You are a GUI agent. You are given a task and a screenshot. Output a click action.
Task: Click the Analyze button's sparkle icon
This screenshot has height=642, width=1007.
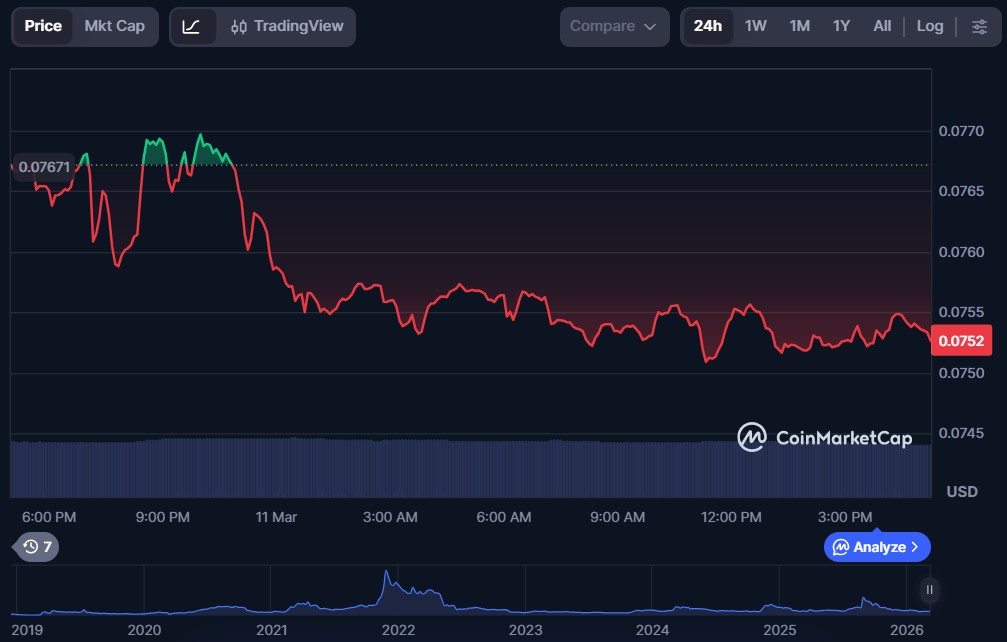pyautogui.click(x=841, y=547)
